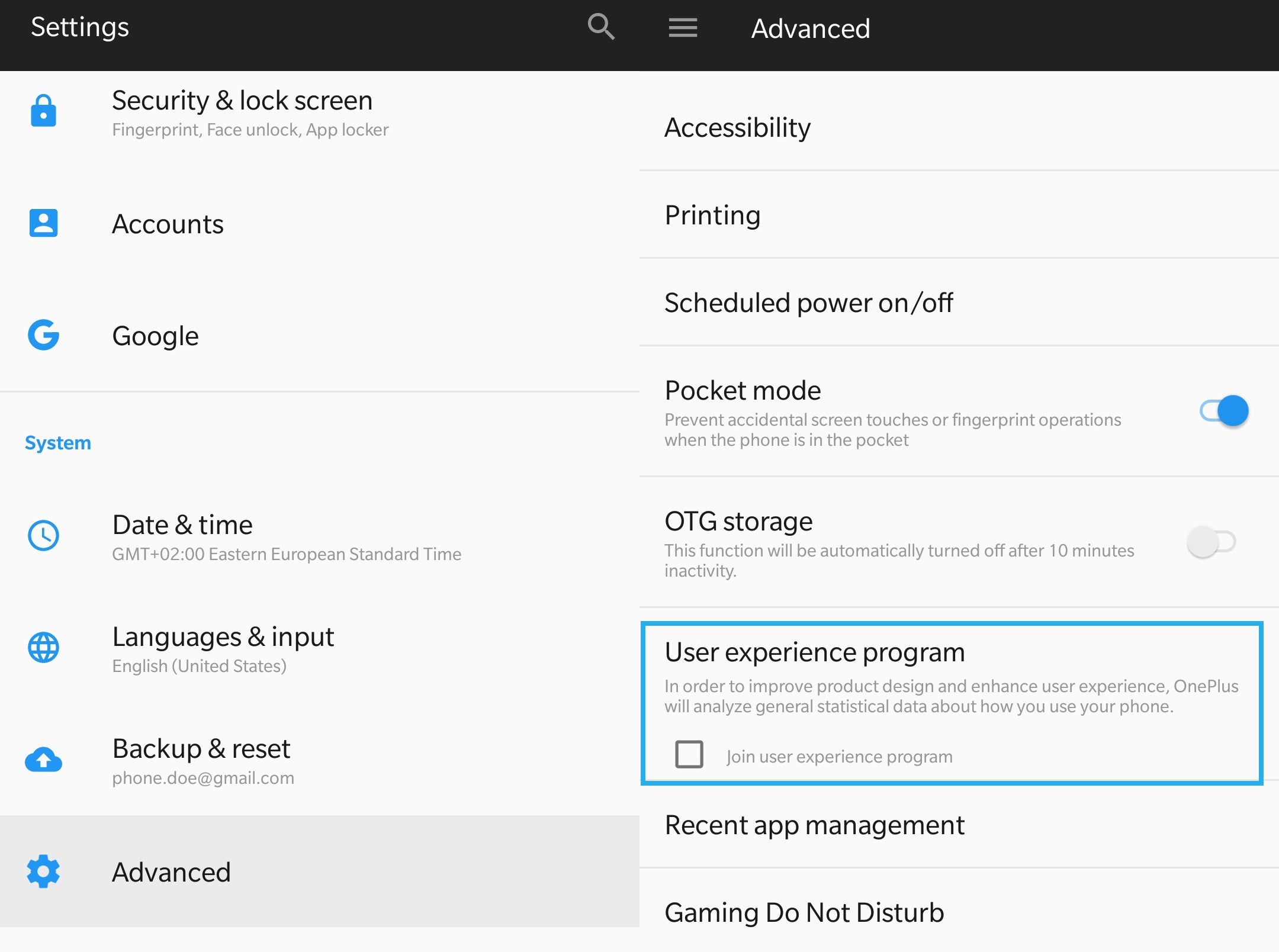Open the Accounts settings entry

pyautogui.click(x=320, y=224)
